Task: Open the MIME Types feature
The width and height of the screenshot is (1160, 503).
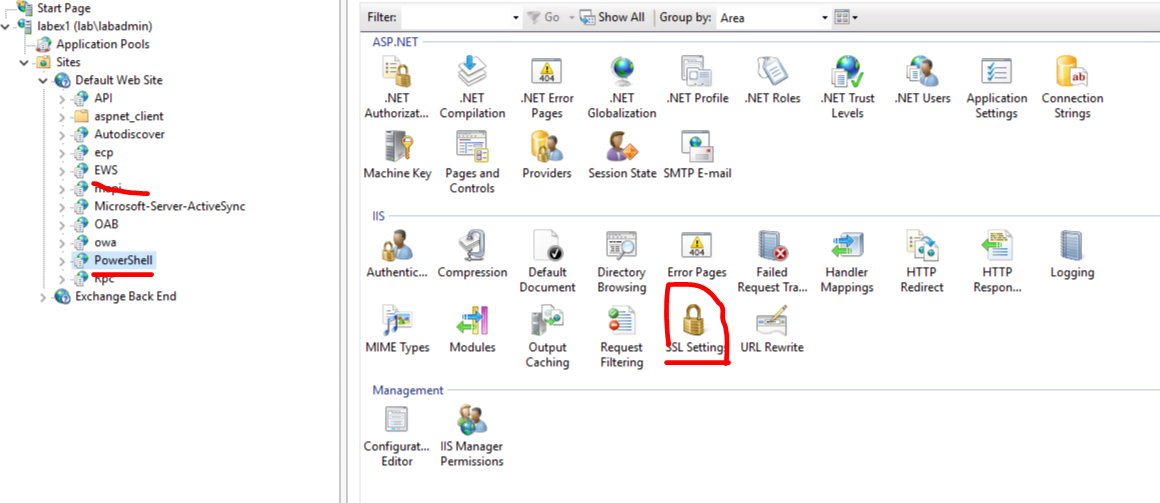Action: click(x=397, y=330)
